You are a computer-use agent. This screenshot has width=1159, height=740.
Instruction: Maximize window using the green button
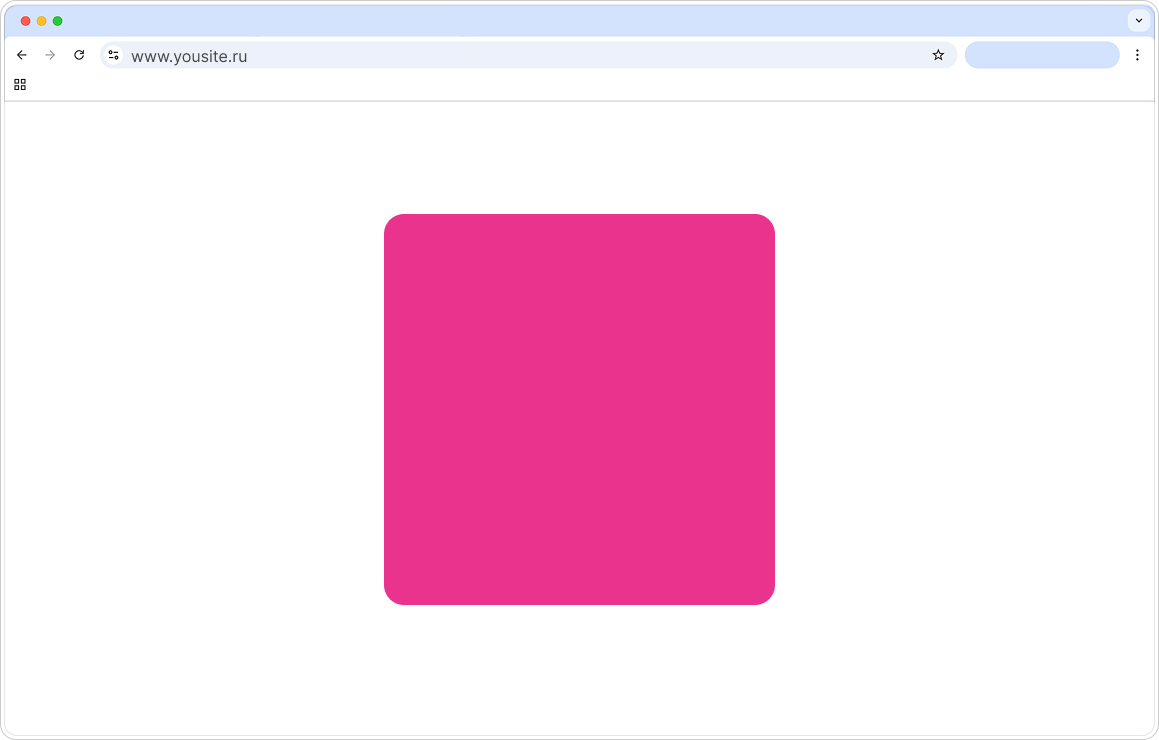(x=58, y=21)
